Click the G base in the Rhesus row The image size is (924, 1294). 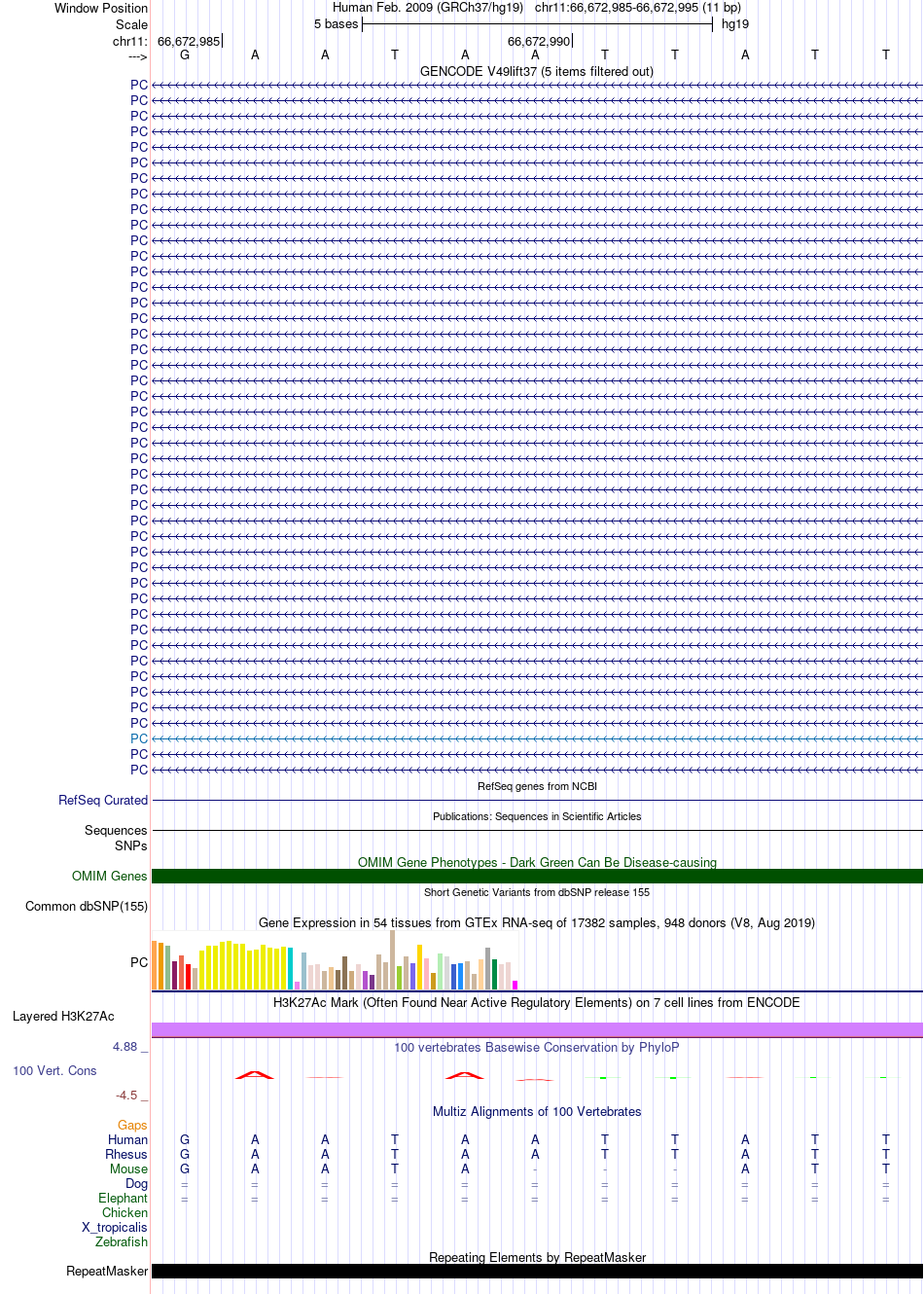[185, 1154]
